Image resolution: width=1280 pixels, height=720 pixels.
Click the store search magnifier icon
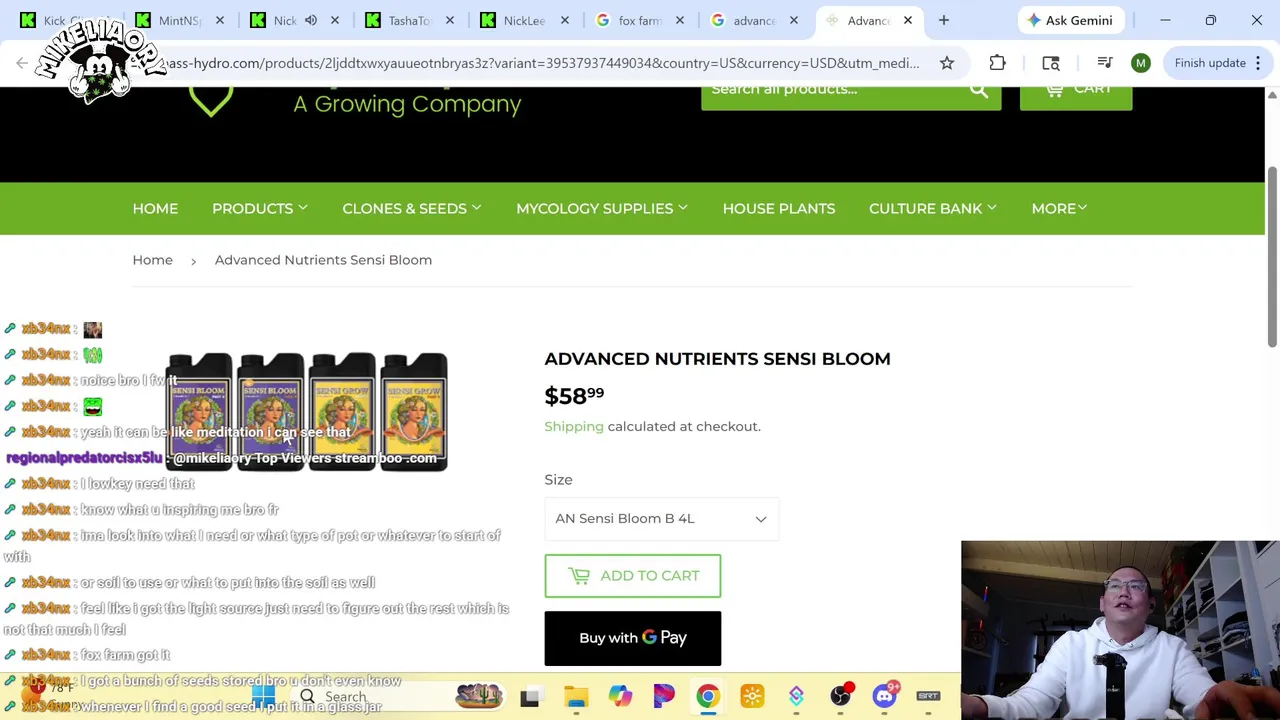pos(978,90)
